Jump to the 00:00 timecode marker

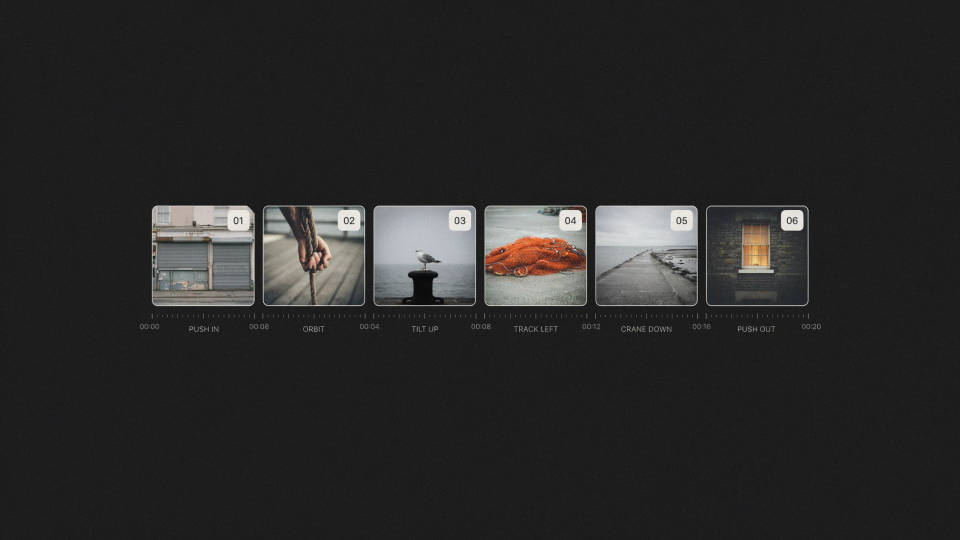point(149,326)
